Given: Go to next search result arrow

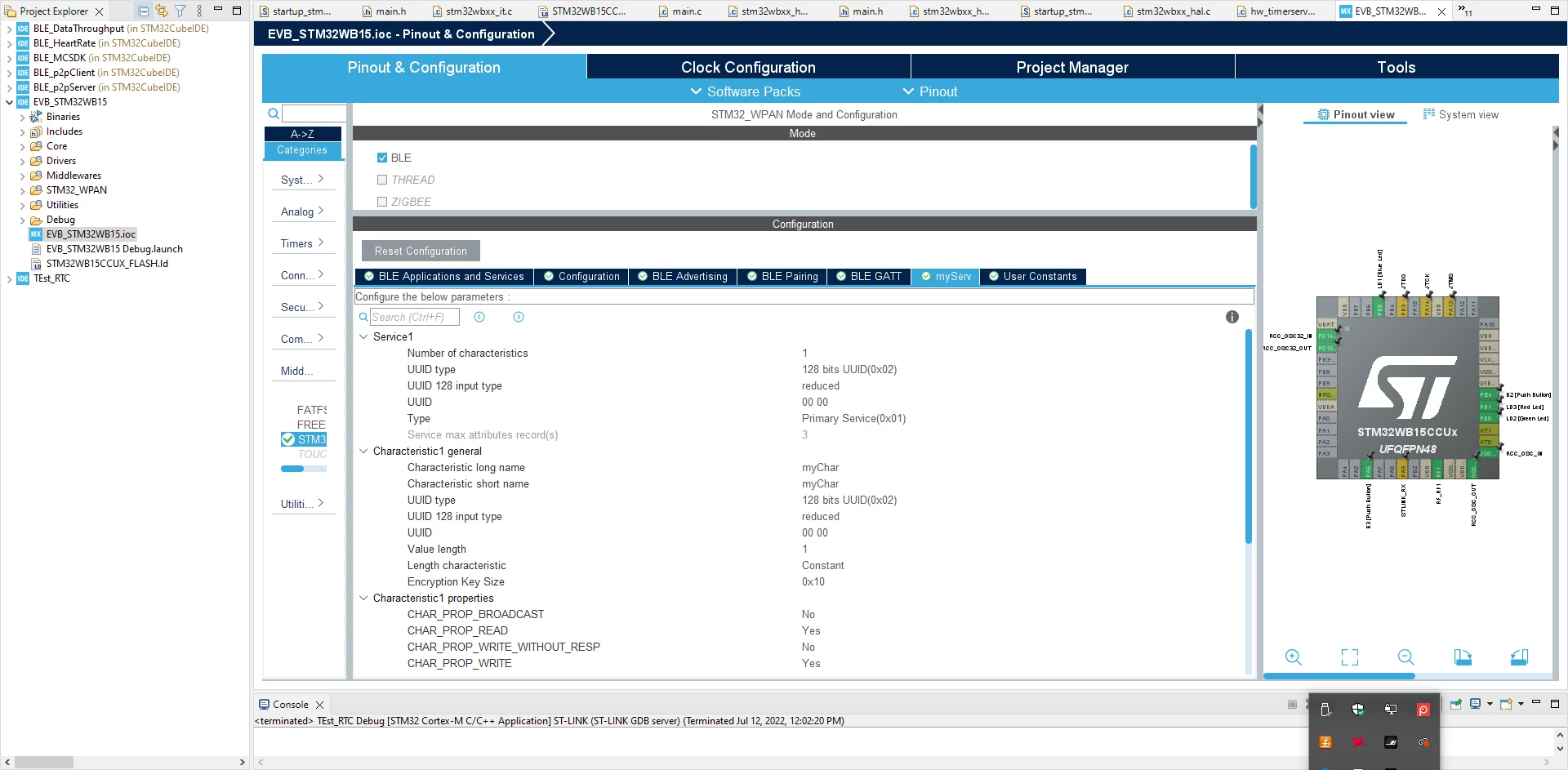Looking at the screenshot, I should pos(519,317).
